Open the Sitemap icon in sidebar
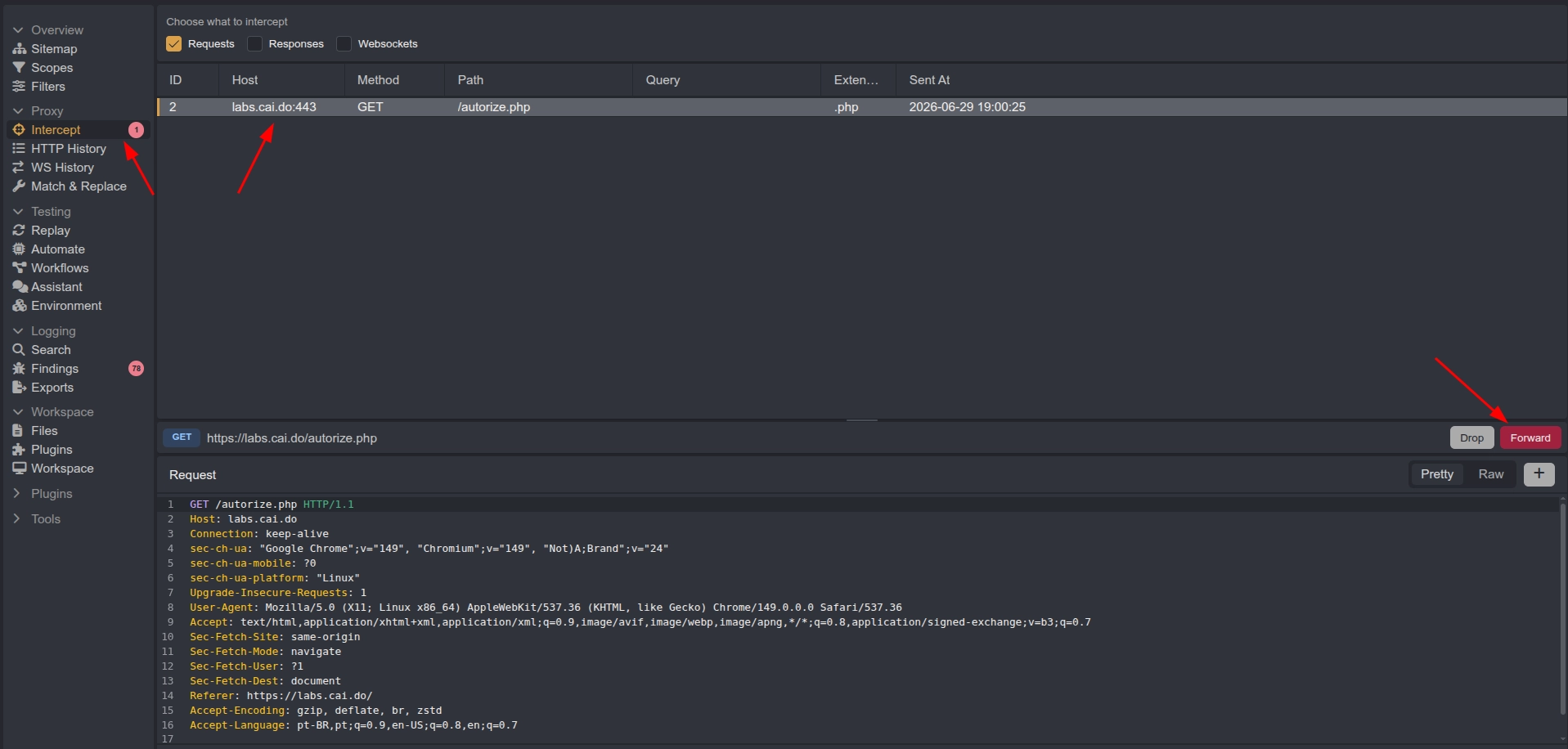Viewport: 1568px width, 749px height. point(19,49)
